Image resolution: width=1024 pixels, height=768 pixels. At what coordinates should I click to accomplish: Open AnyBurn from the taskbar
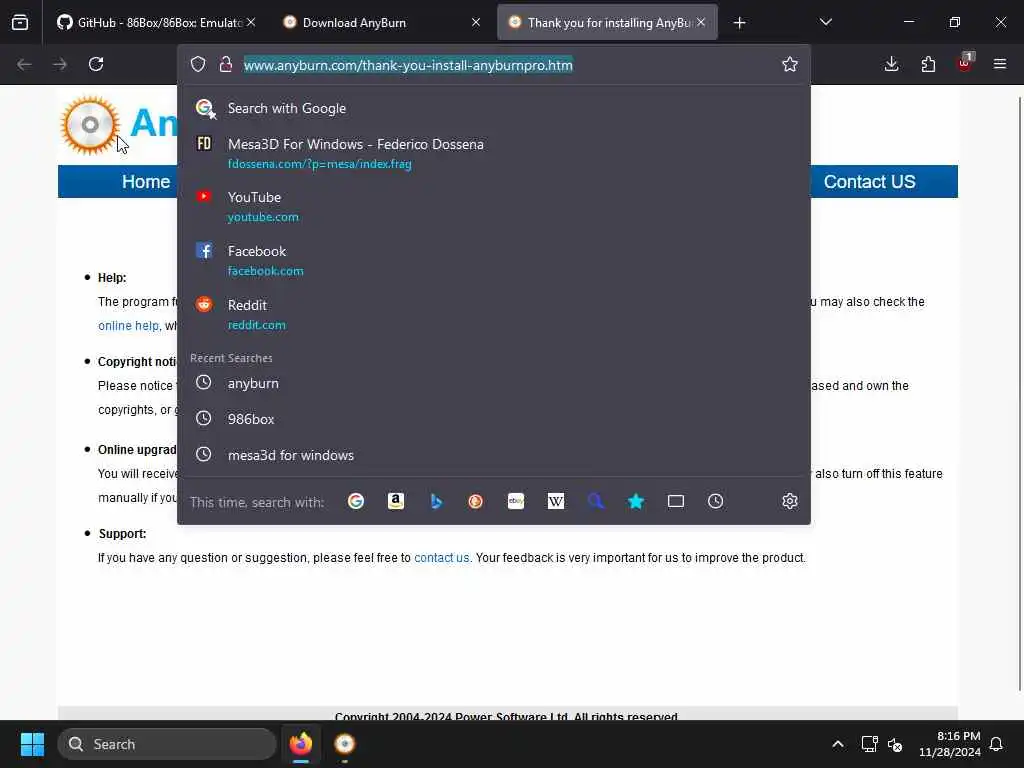(x=345, y=744)
